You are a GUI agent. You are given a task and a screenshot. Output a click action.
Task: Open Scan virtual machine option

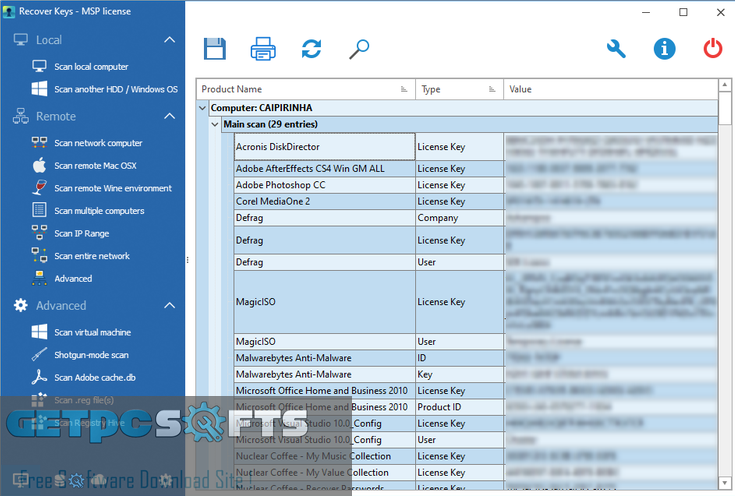point(93,332)
